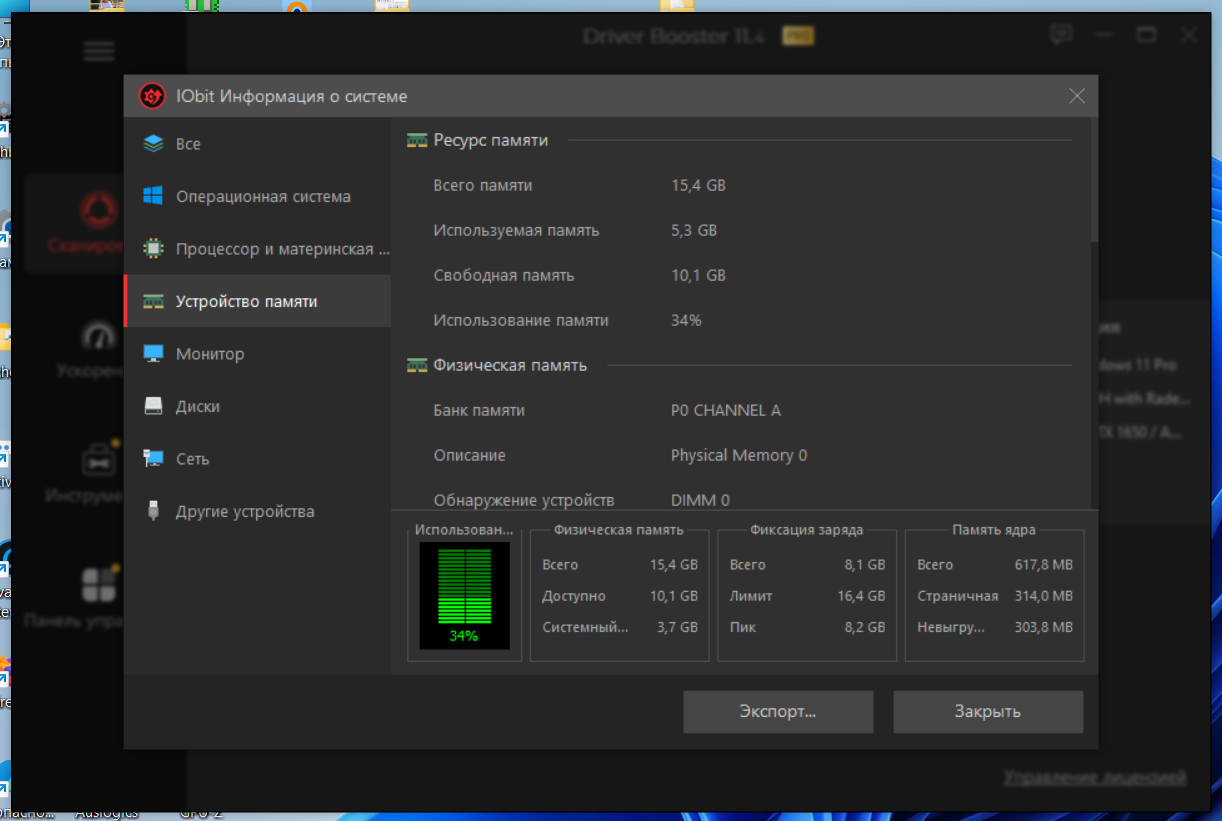The height and width of the screenshot is (821, 1222).
Task: Click the 'Использование памяти' value 34%
Action: tap(686, 321)
